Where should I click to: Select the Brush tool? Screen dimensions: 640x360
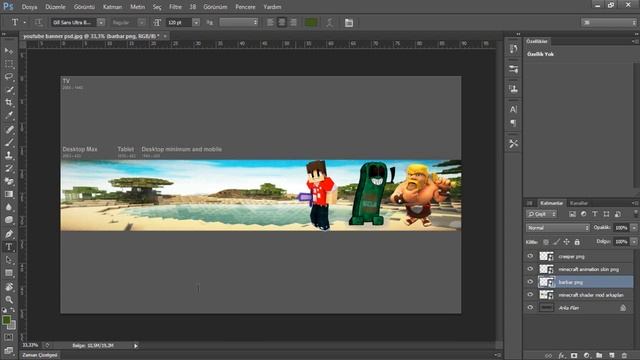[9, 142]
